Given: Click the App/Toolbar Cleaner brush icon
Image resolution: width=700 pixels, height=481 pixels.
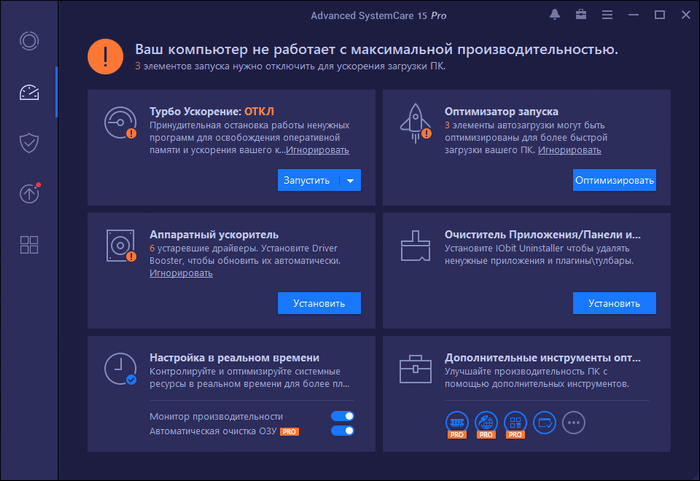Looking at the screenshot, I should tap(415, 246).
